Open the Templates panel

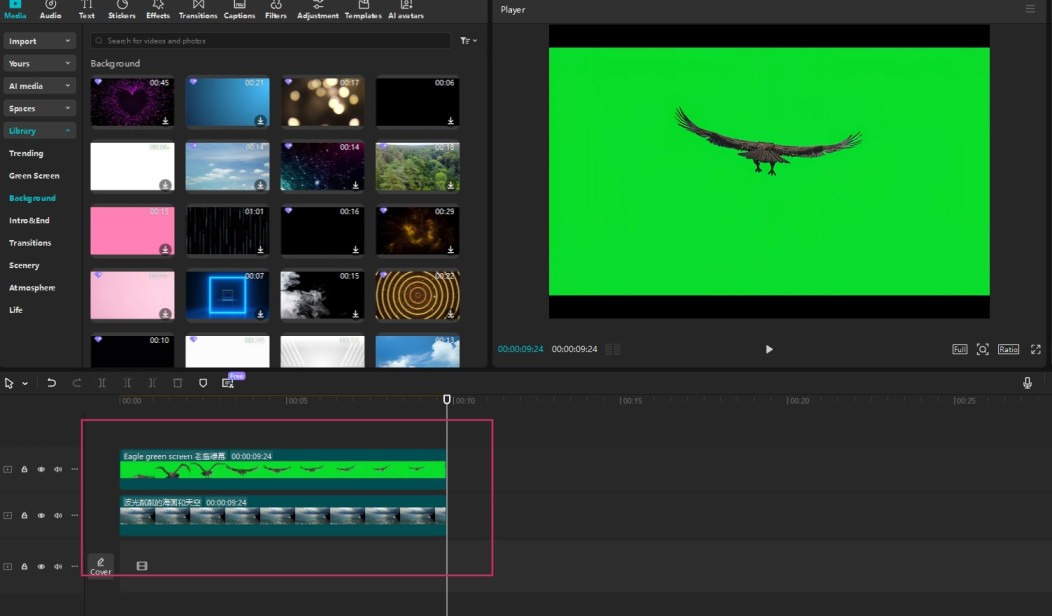[x=363, y=9]
